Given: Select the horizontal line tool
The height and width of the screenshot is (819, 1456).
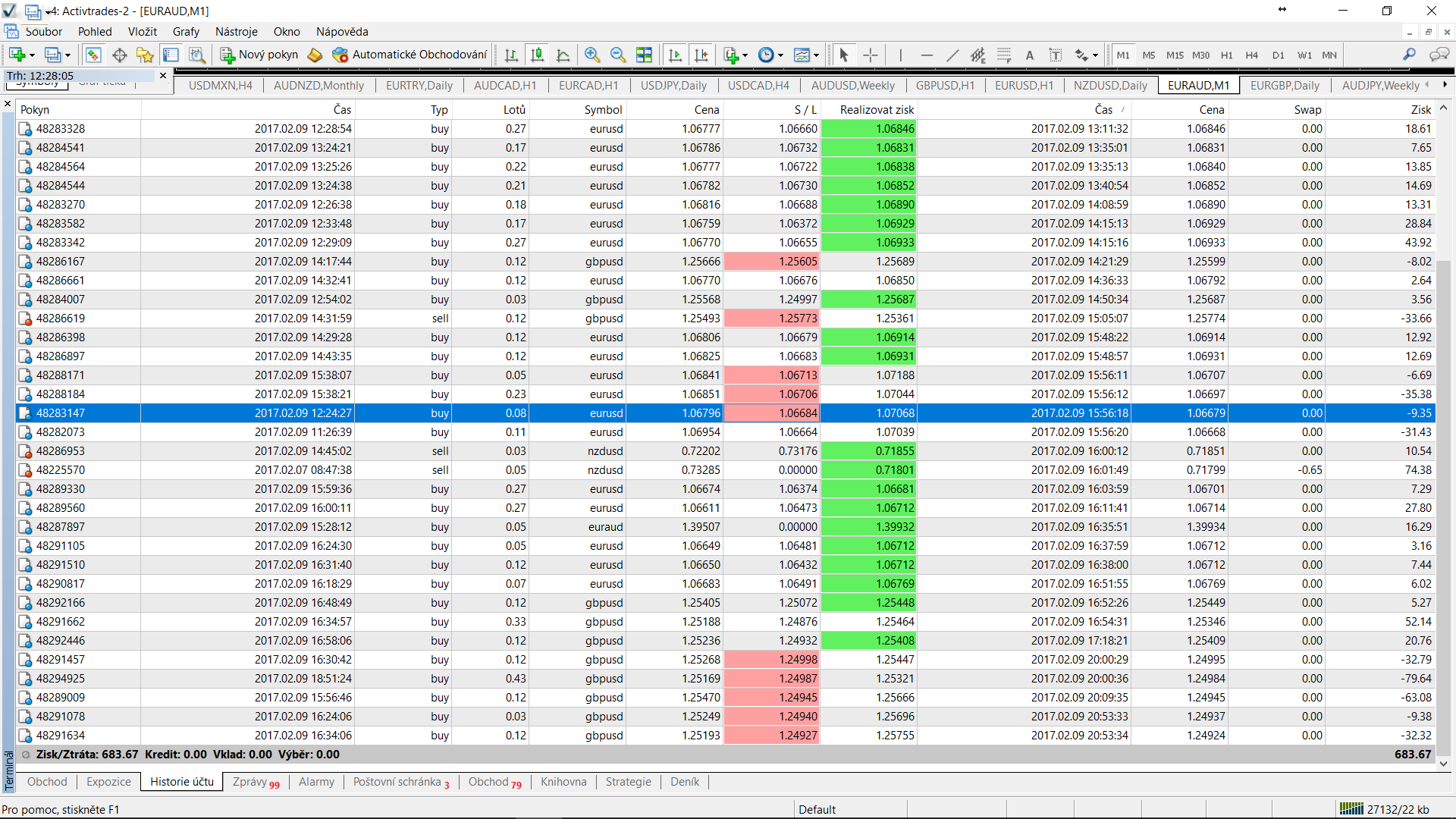Looking at the screenshot, I should [x=927, y=55].
